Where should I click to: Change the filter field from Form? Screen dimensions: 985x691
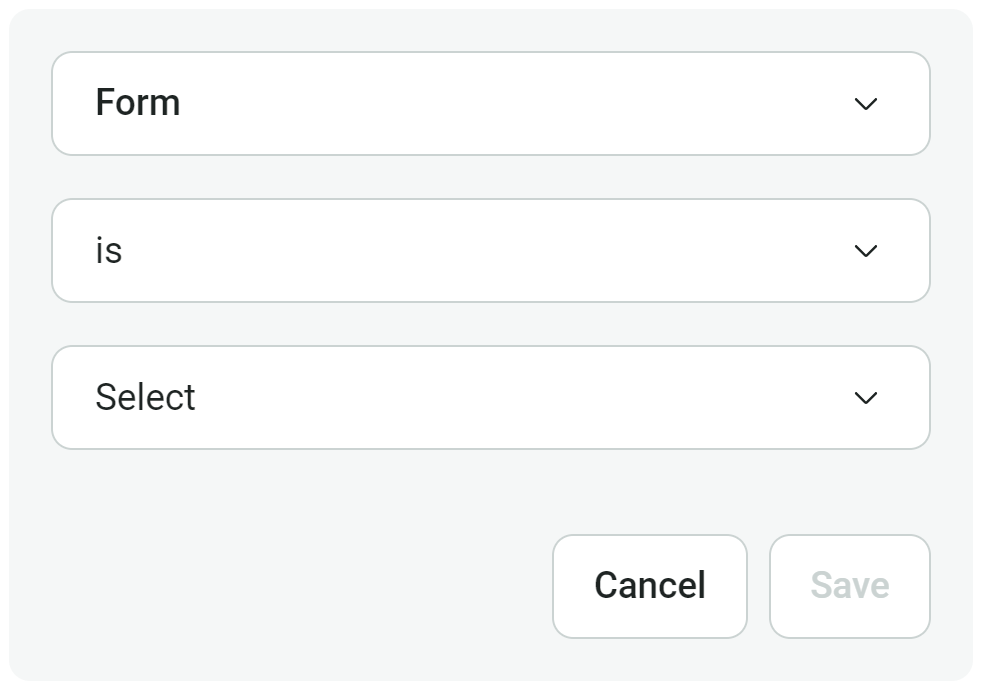pyautogui.click(x=490, y=104)
